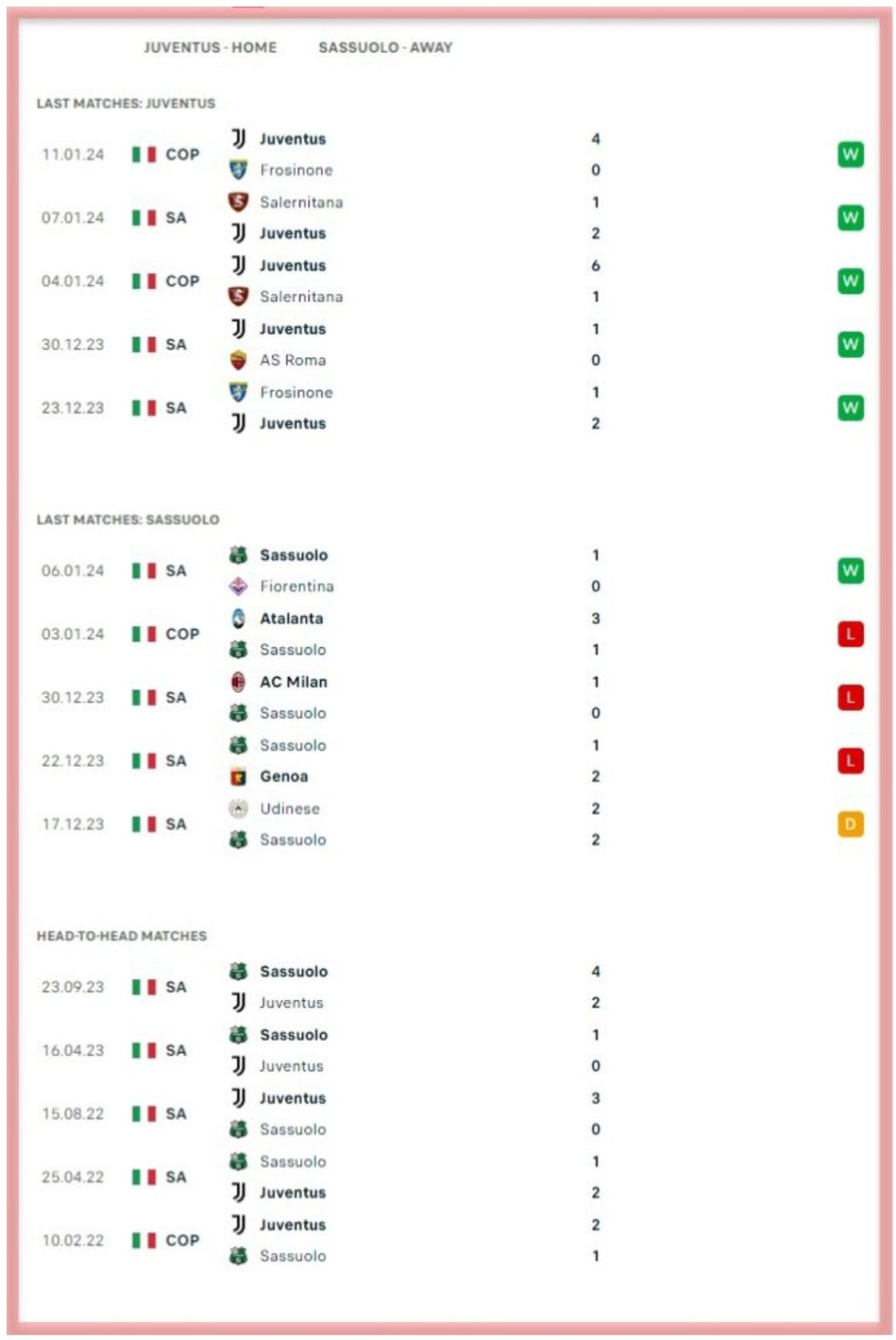
Task: Click the Genoa club crest
Action: (238, 776)
